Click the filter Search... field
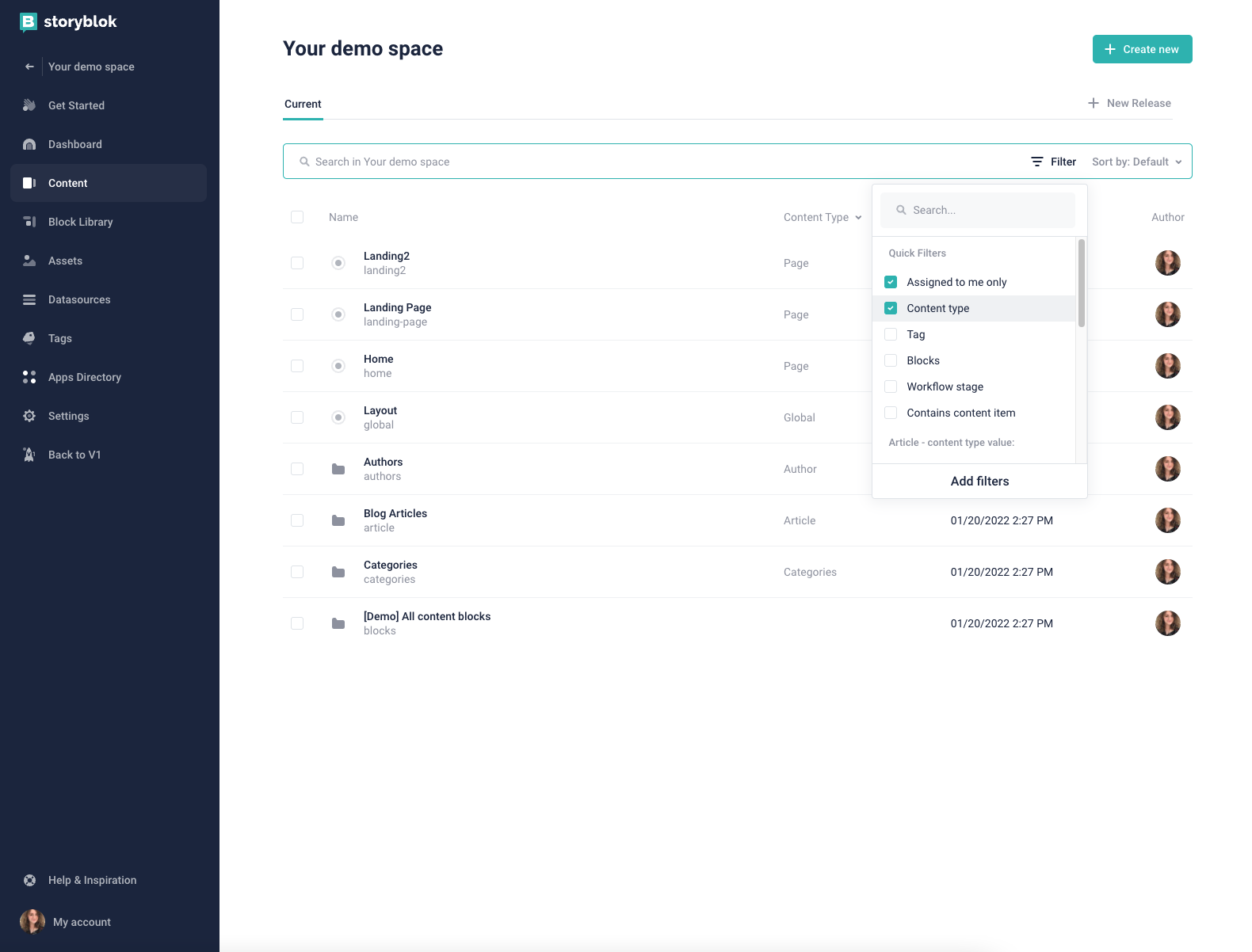Viewport: 1252px width, 952px height. (x=978, y=210)
